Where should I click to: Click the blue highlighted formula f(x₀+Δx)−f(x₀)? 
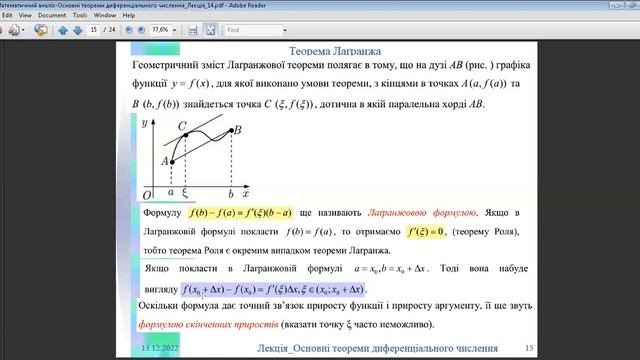click(273, 289)
